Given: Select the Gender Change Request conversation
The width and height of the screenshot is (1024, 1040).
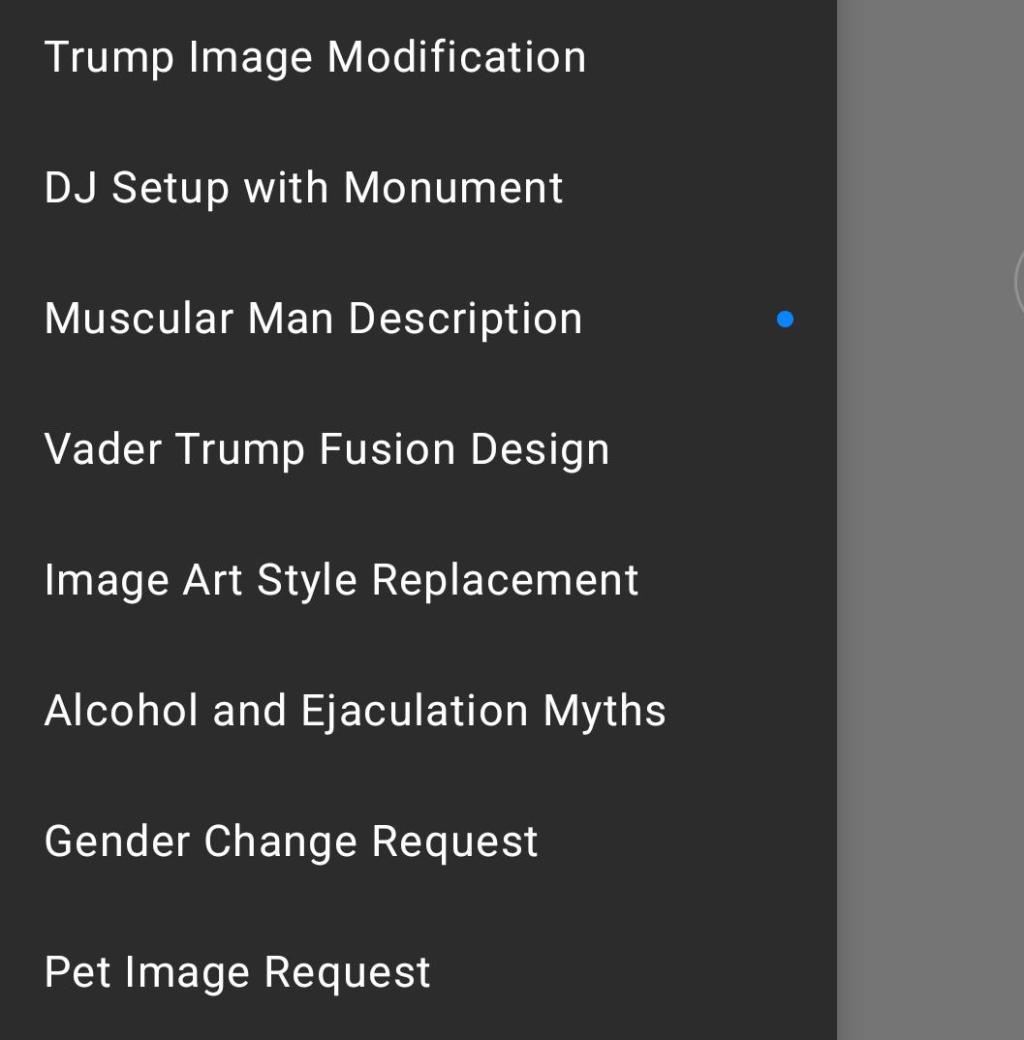Looking at the screenshot, I should point(418,841).
